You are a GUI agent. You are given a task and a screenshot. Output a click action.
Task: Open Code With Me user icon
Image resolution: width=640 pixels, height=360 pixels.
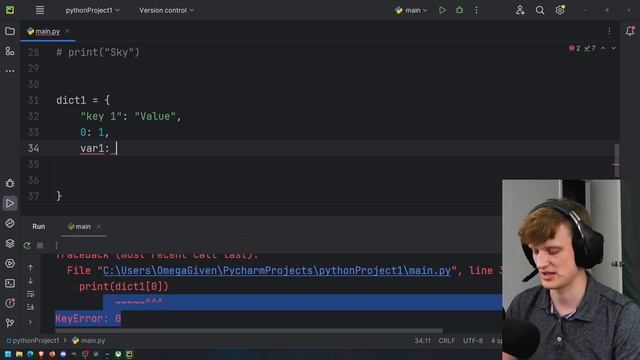520,10
